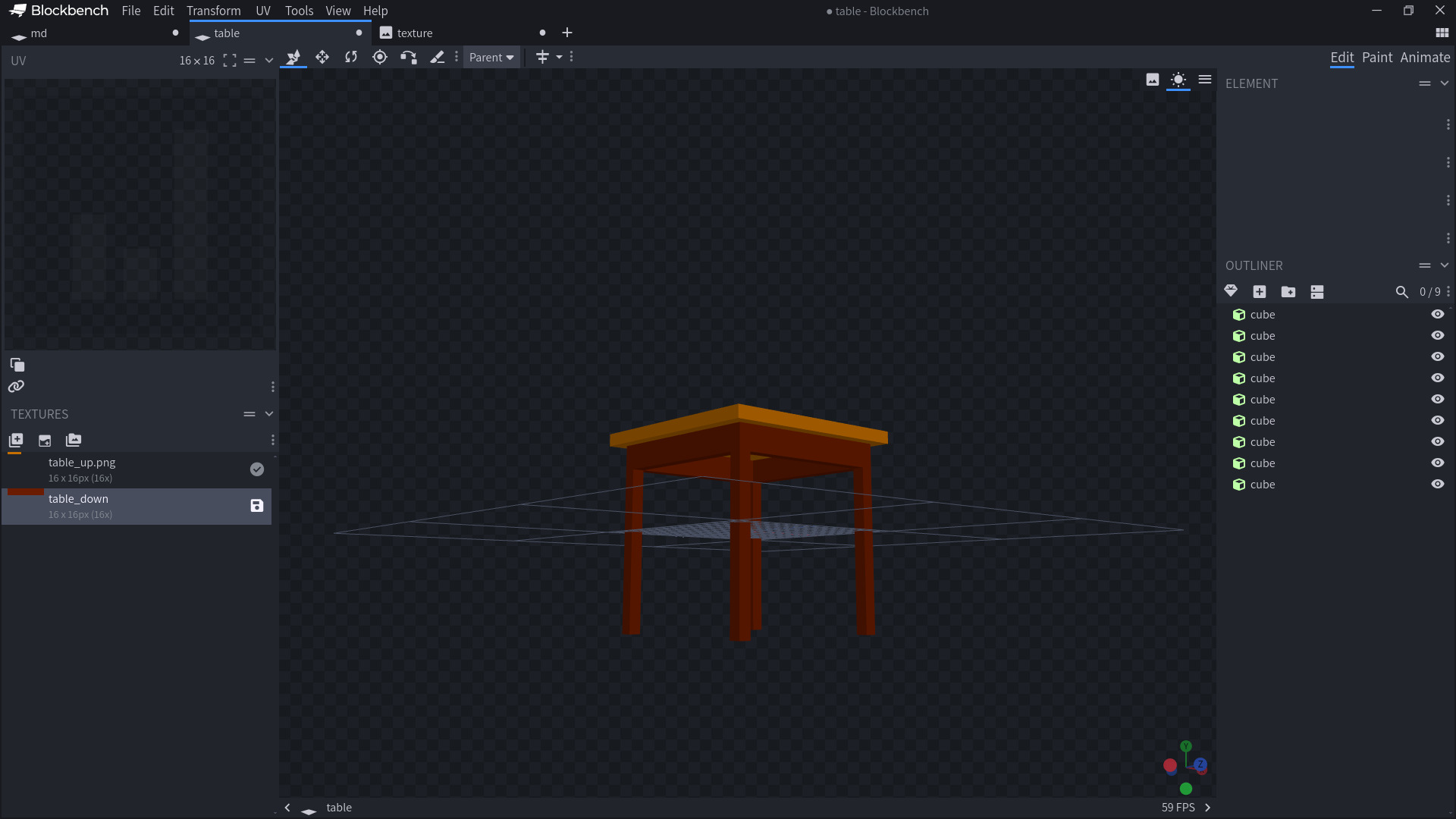Screen dimensions: 1456x819
Task: Hide the first cube in outliner
Action: (x=1437, y=314)
